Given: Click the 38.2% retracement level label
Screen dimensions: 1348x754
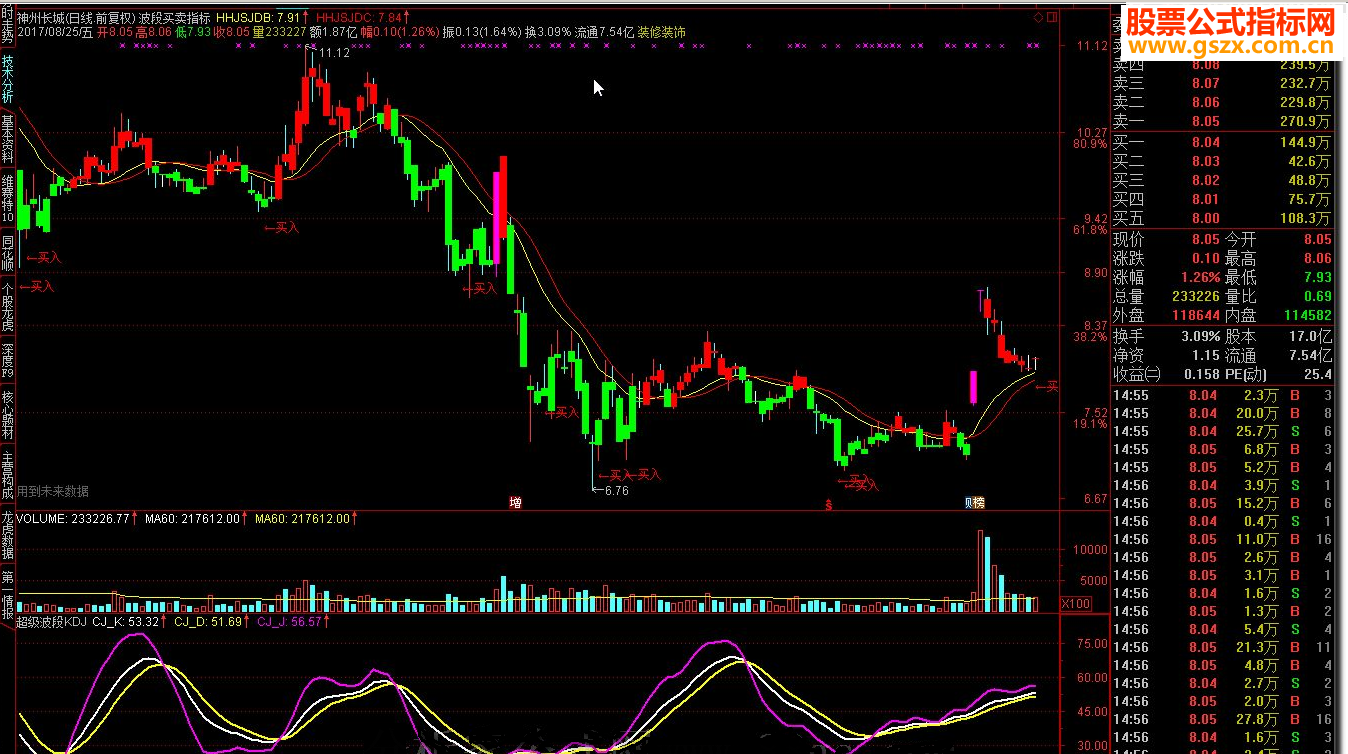Looking at the screenshot, I should click(1090, 338).
